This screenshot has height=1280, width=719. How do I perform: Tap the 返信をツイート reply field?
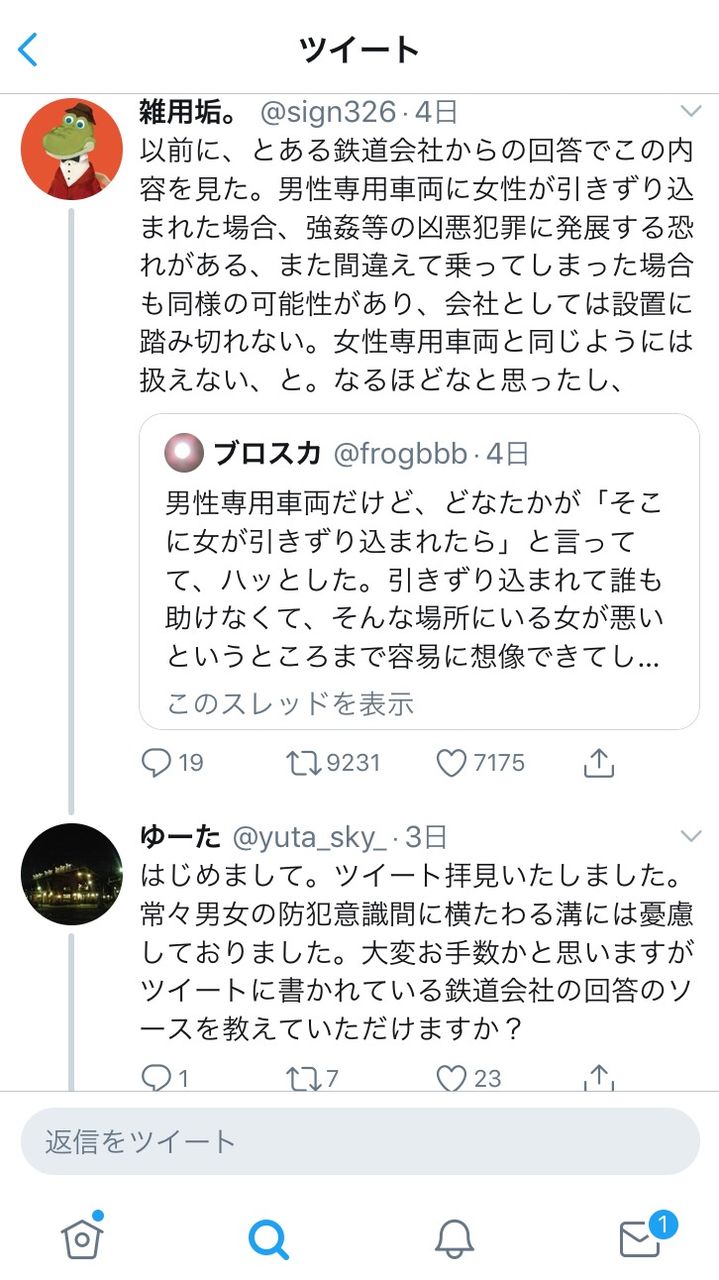click(359, 1141)
